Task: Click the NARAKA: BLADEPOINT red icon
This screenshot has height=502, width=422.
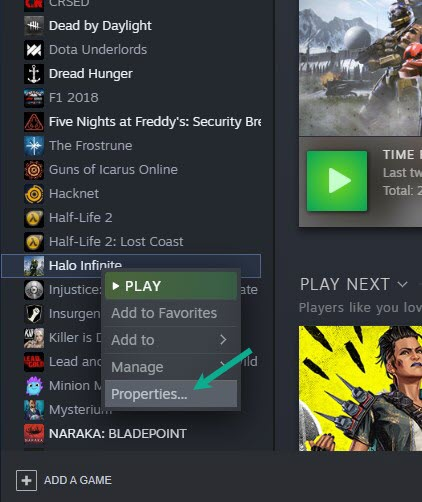Action: pyautogui.click(x=34, y=434)
